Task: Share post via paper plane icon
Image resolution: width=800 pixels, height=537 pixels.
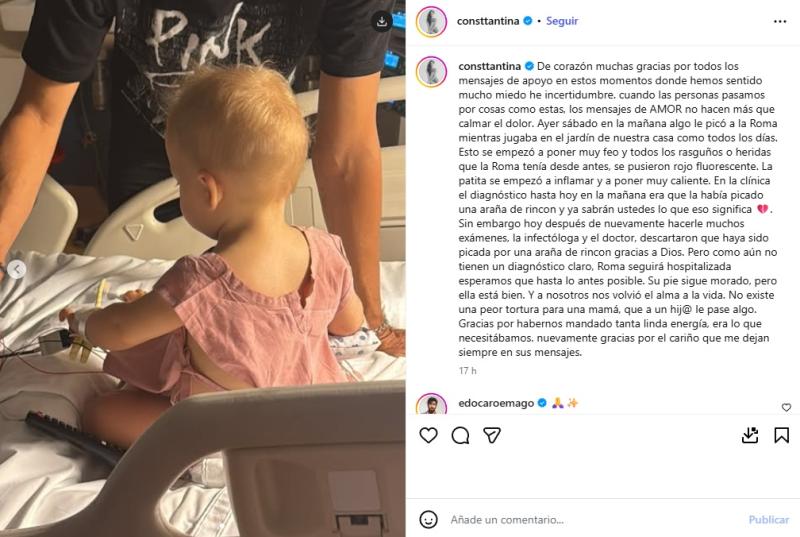Action: [492, 435]
